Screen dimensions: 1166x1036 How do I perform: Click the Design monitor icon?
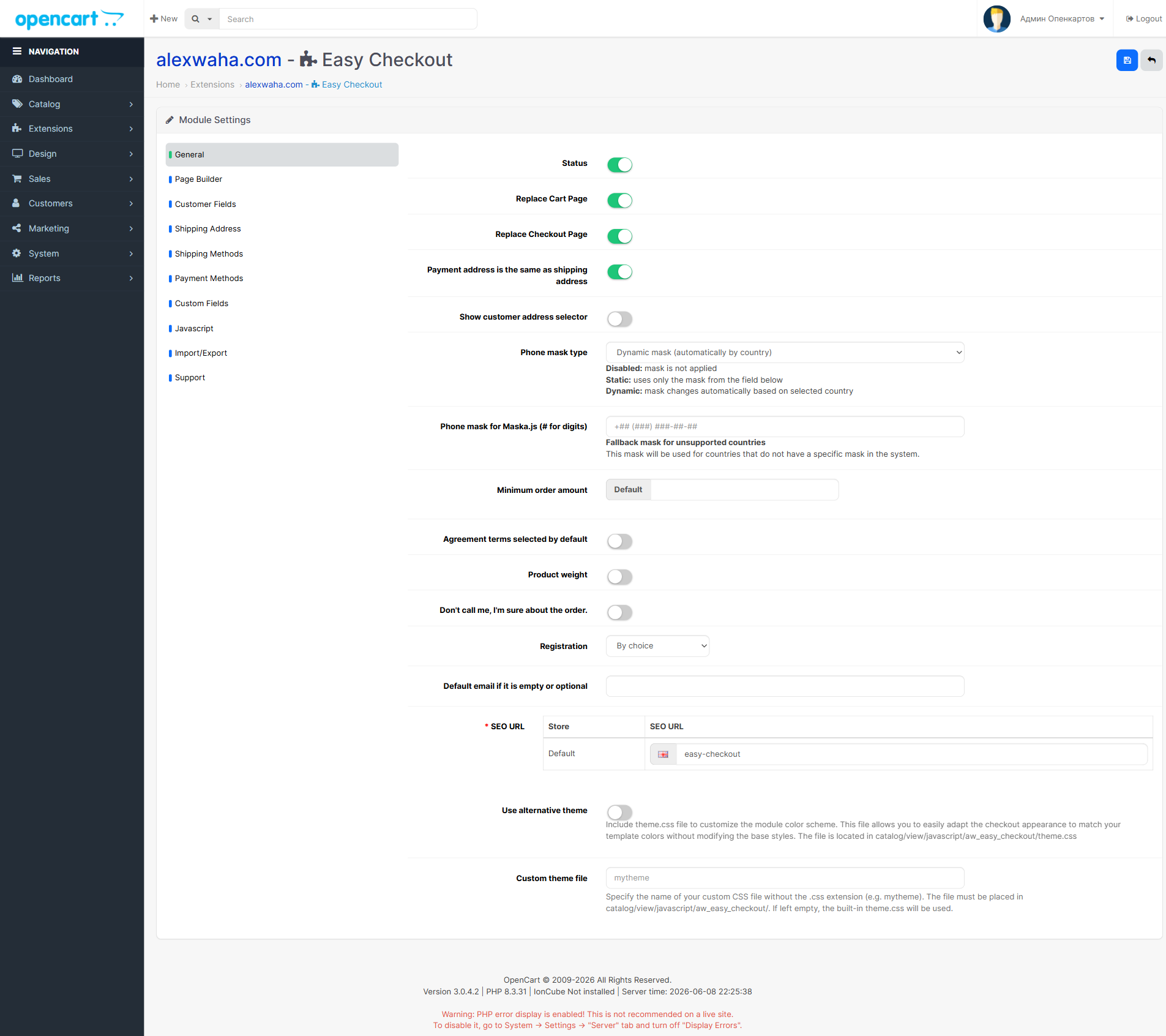click(17, 154)
